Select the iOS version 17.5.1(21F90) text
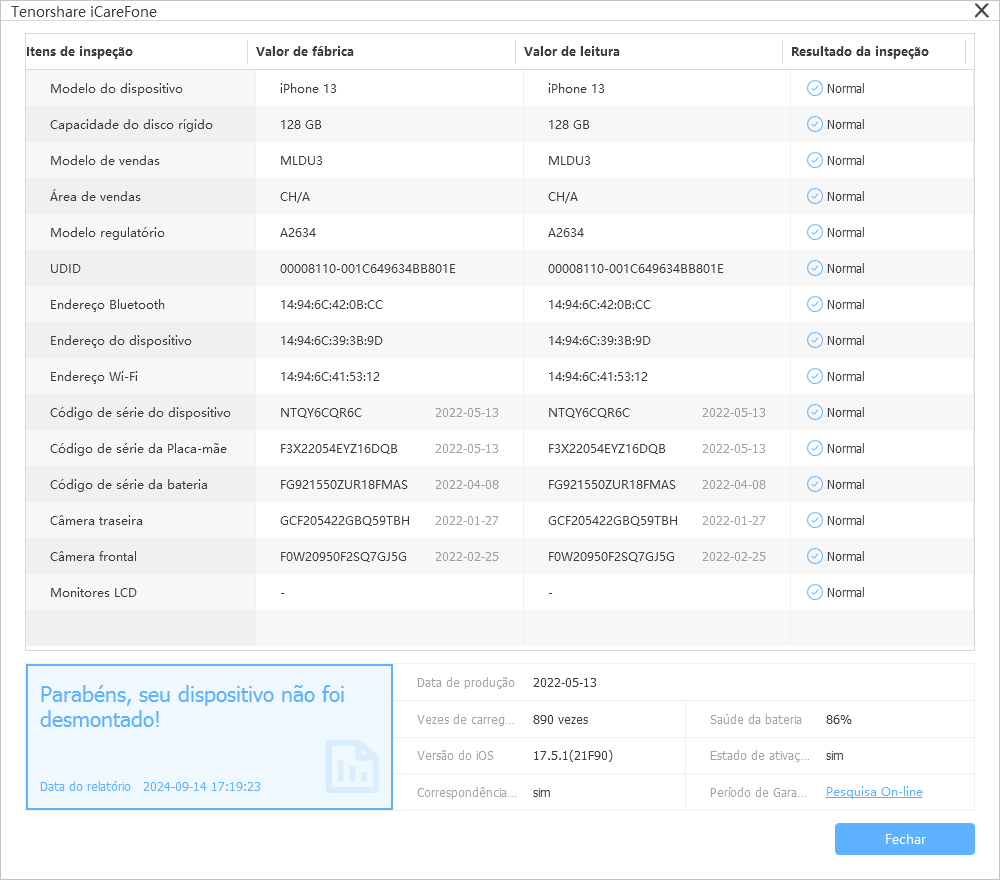This screenshot has width=1000, height=880. pyautogui.click(x=573, y=756)
